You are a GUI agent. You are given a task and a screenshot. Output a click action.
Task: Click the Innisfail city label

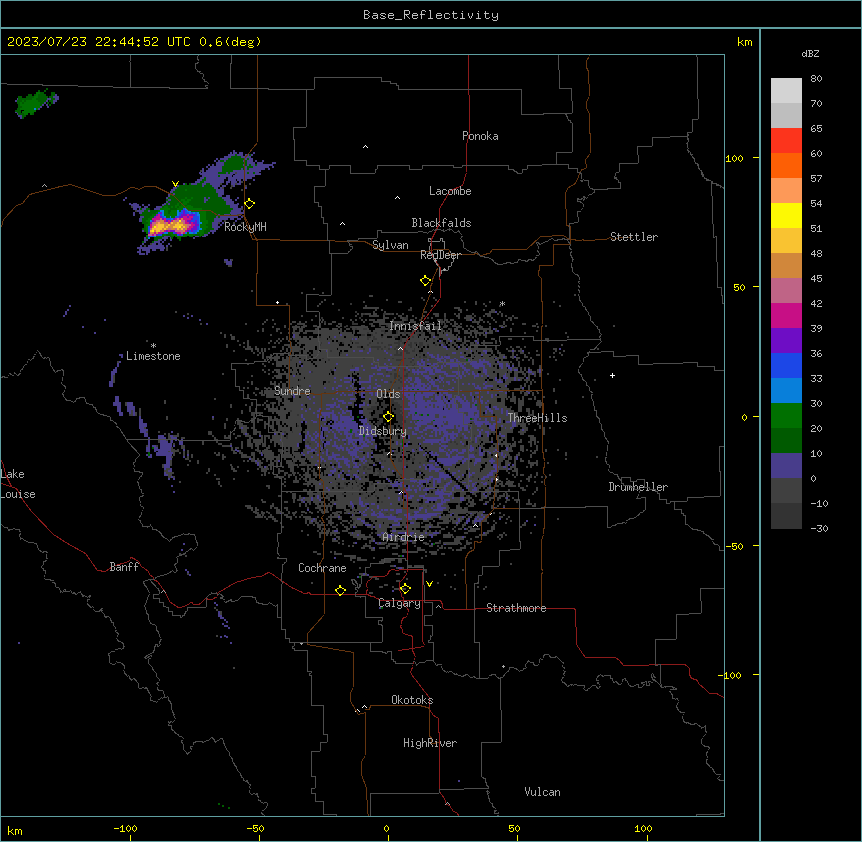pos(416,326)
